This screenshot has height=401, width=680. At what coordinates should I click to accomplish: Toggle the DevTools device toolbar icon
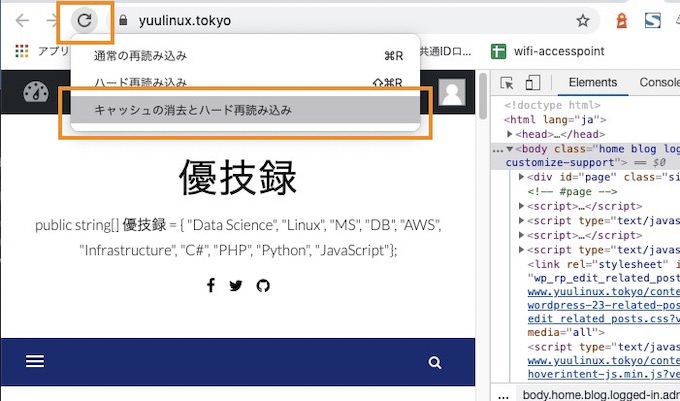[533, 82]
